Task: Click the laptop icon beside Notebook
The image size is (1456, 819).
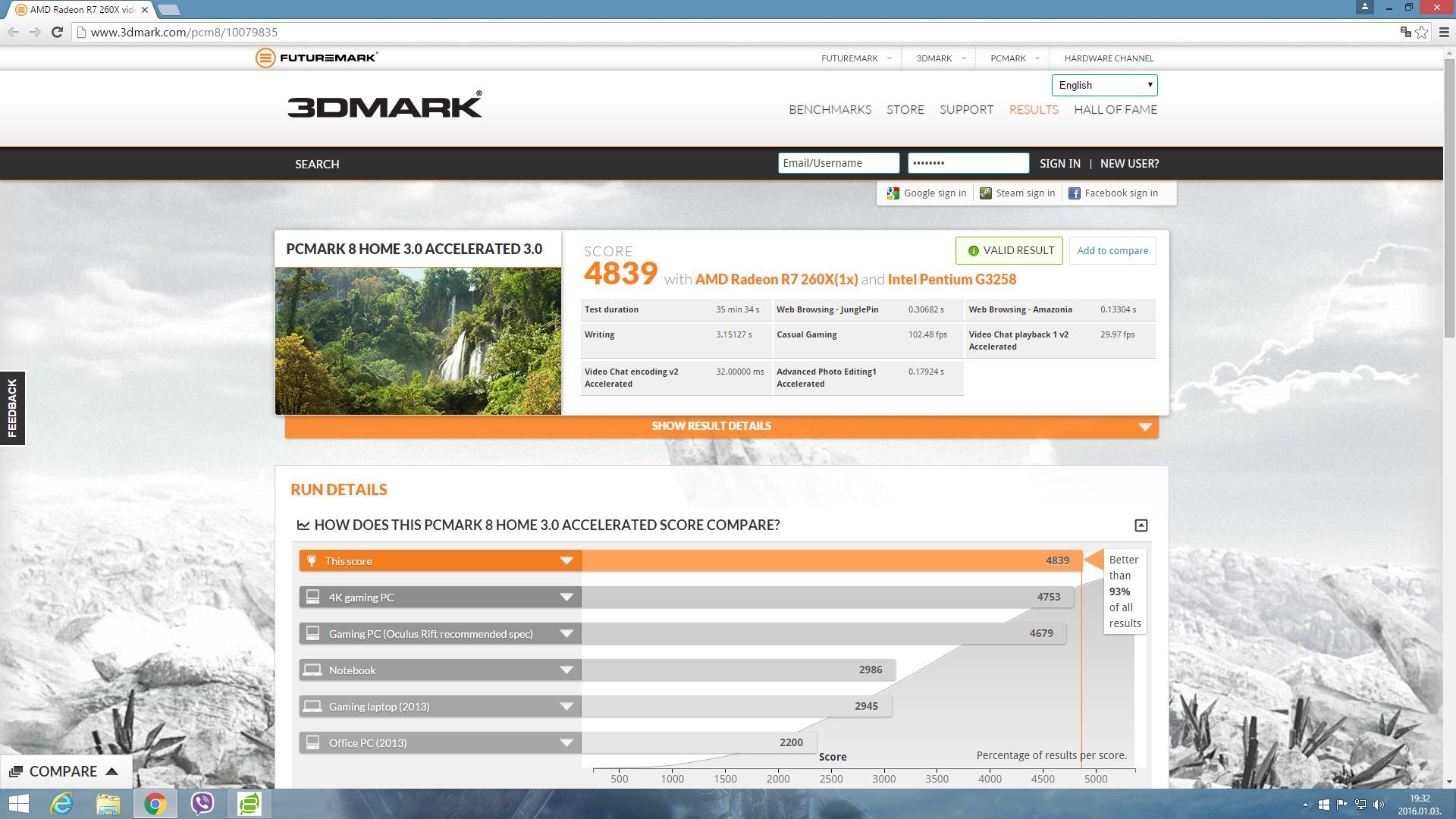Action: 312,670
